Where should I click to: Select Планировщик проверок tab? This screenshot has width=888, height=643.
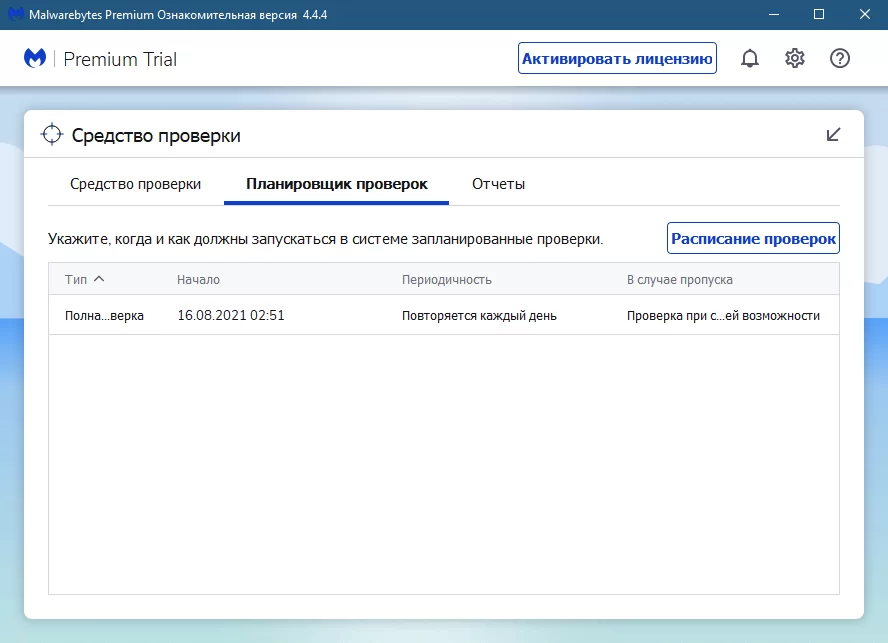(336, 184)
